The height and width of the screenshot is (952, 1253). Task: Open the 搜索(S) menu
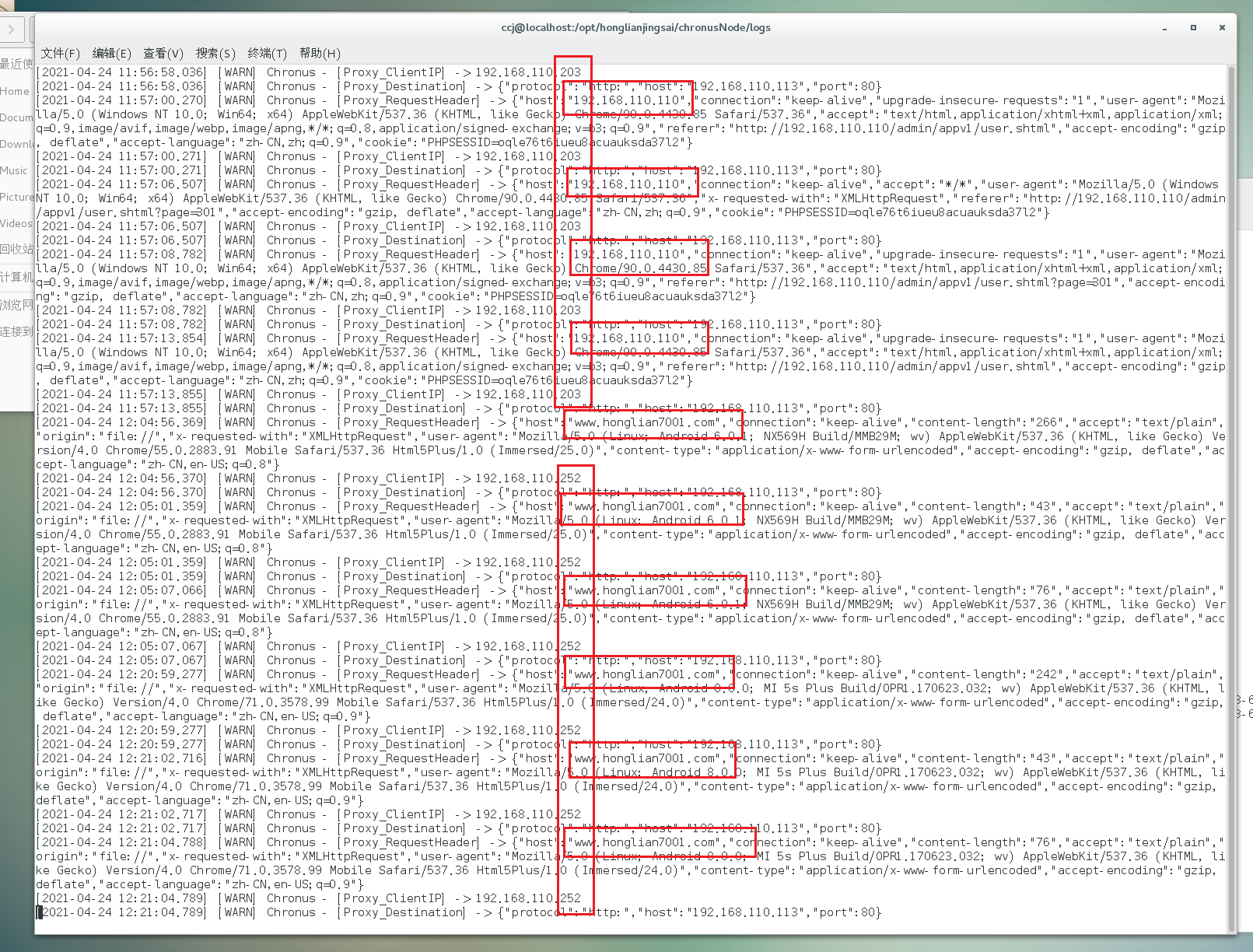click(x=215, y=53)
